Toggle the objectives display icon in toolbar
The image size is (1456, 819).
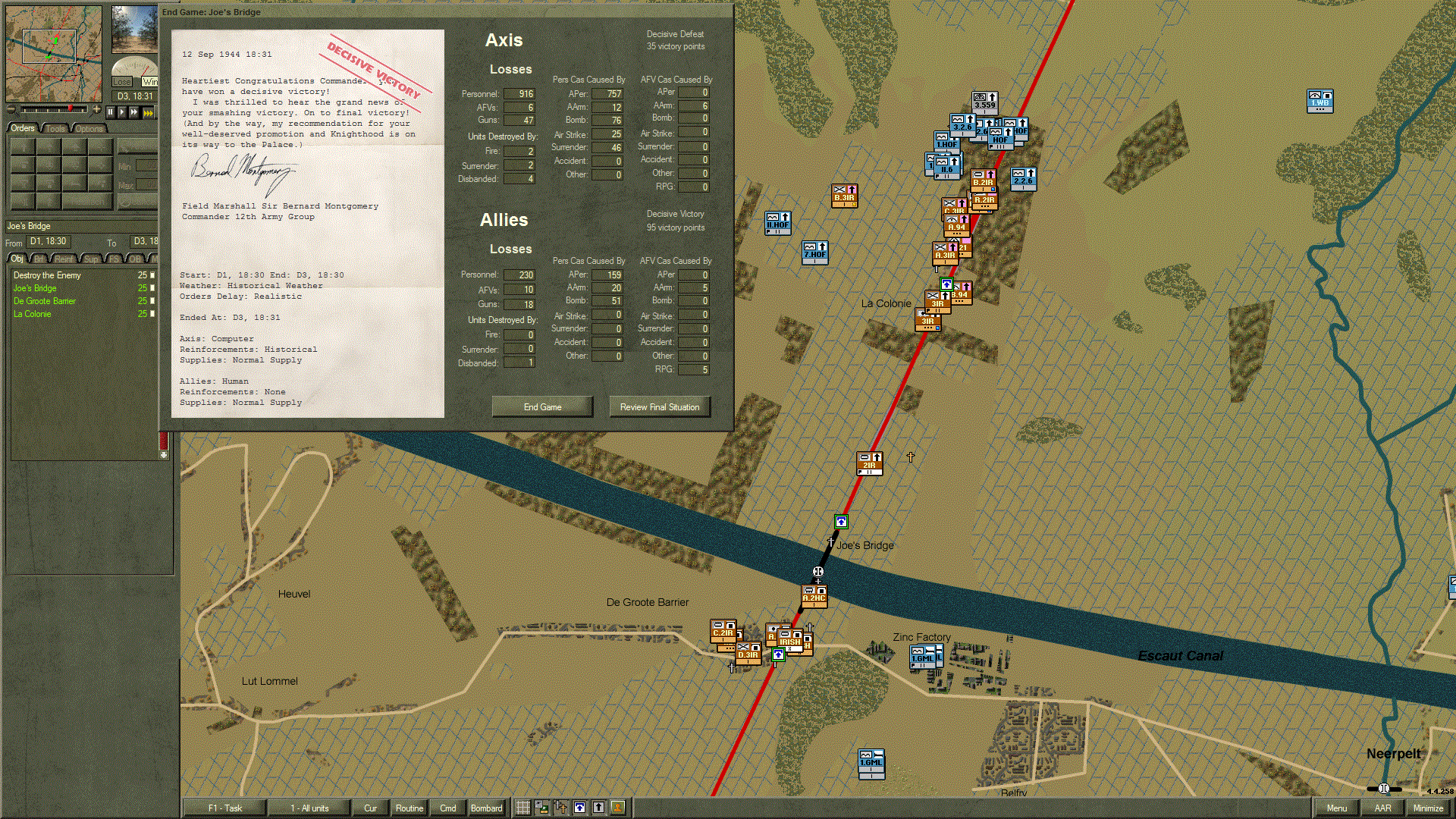click(580, 808)
